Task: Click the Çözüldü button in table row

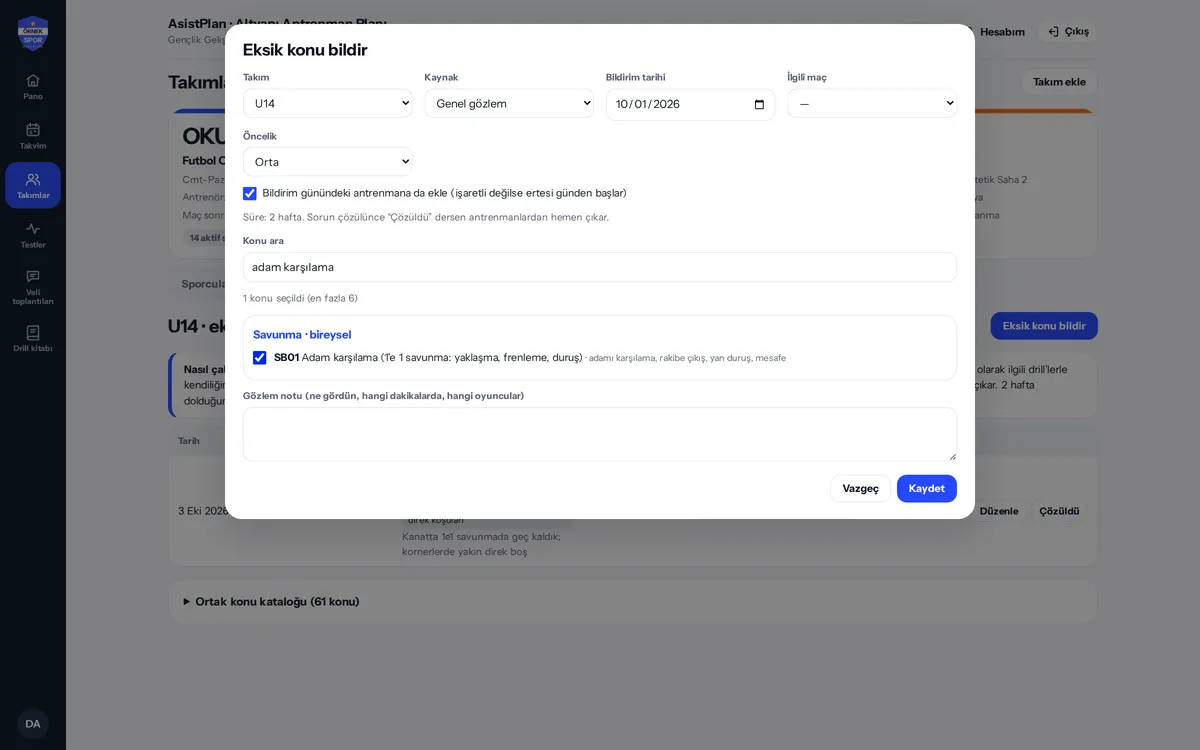Action: click(x=1059, y=511)
